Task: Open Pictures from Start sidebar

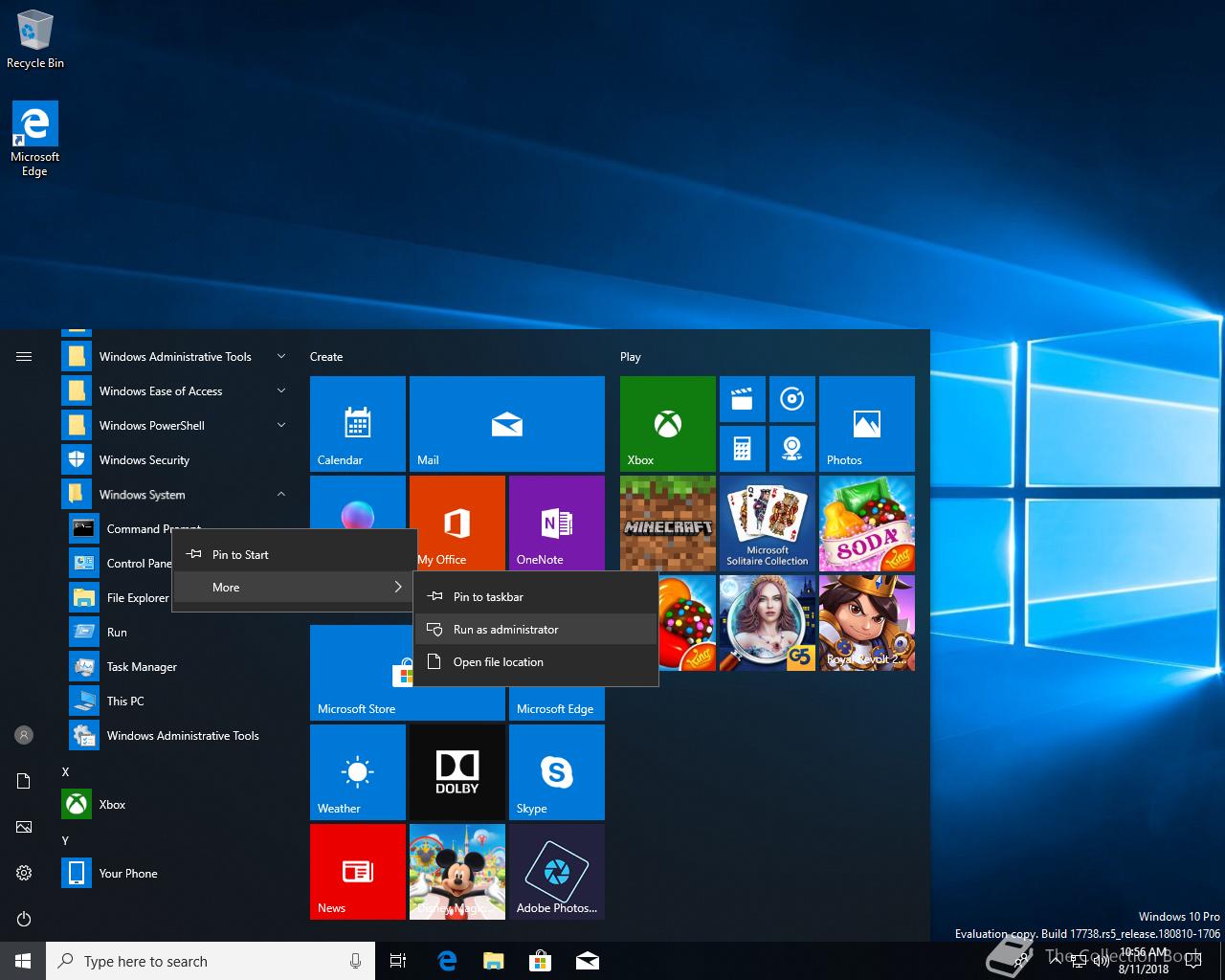Action: pyautogui.click(x=24, y=827)
